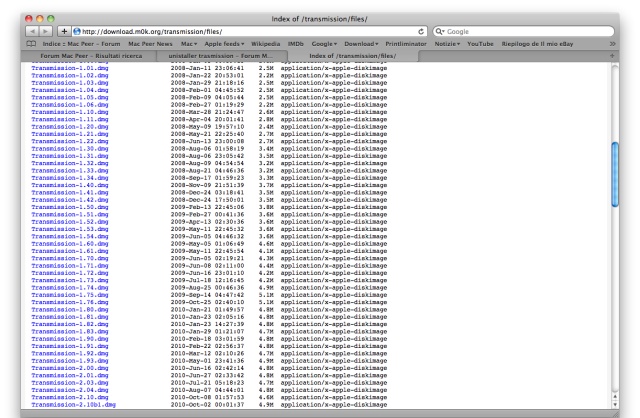This screenshot has width=640, height=418.
Task: Add bookmark with the plus button
Action: pos(64,31)
